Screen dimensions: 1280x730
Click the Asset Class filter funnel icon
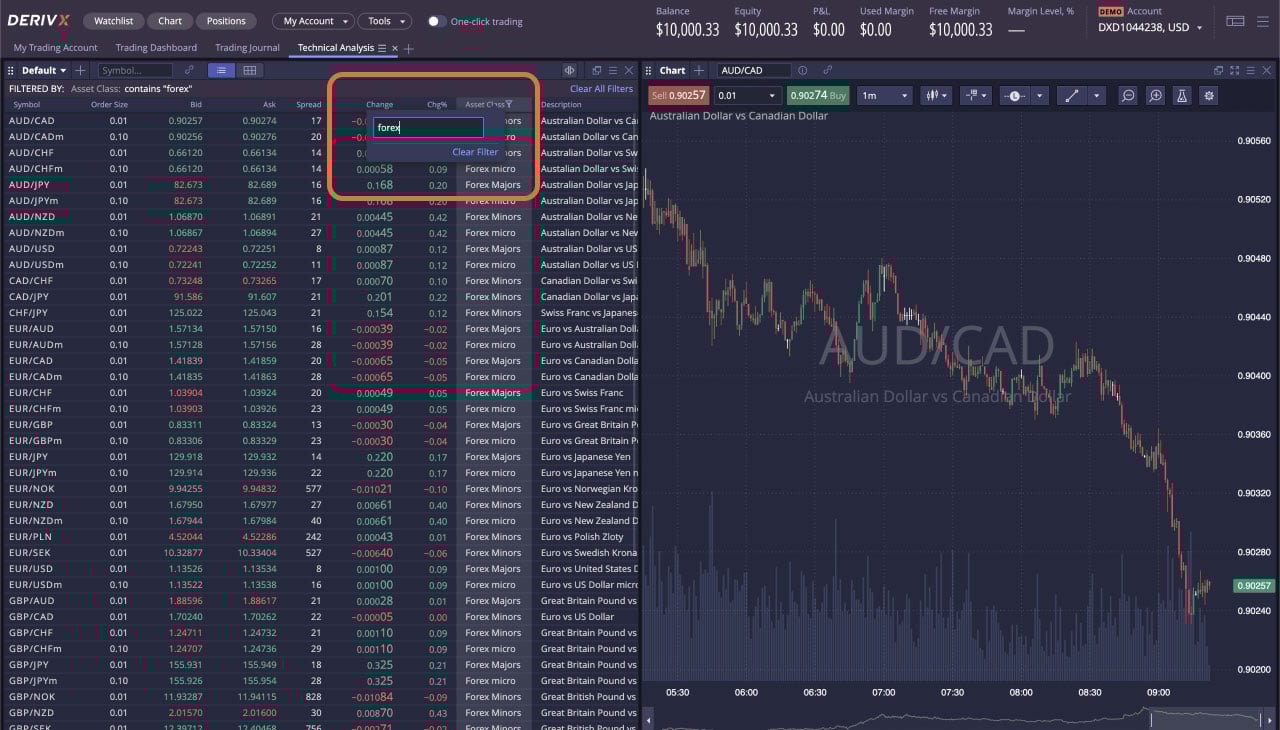[x=509, y=104]
